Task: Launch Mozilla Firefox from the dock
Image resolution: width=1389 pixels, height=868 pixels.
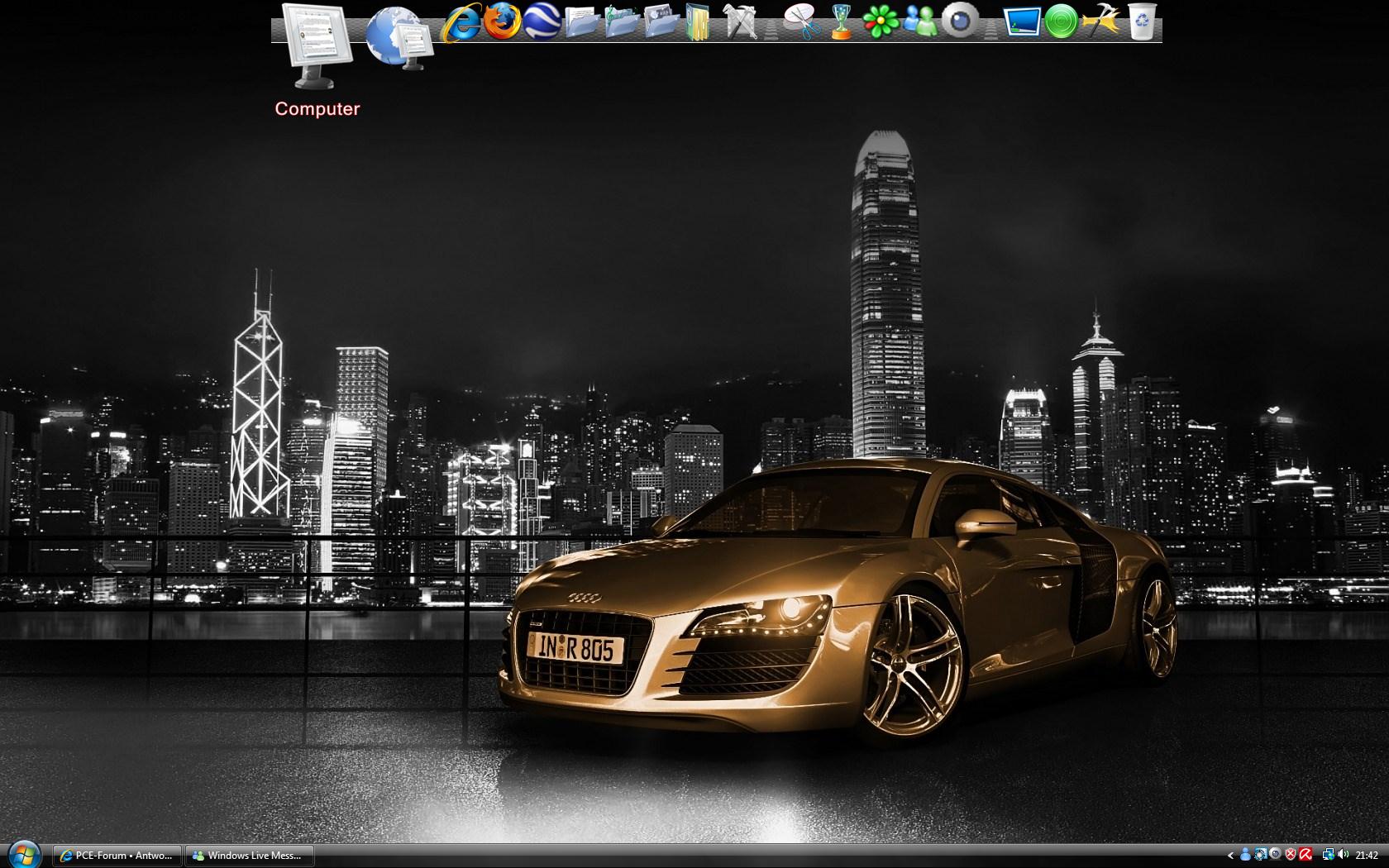Action: (x=502, y=21)
